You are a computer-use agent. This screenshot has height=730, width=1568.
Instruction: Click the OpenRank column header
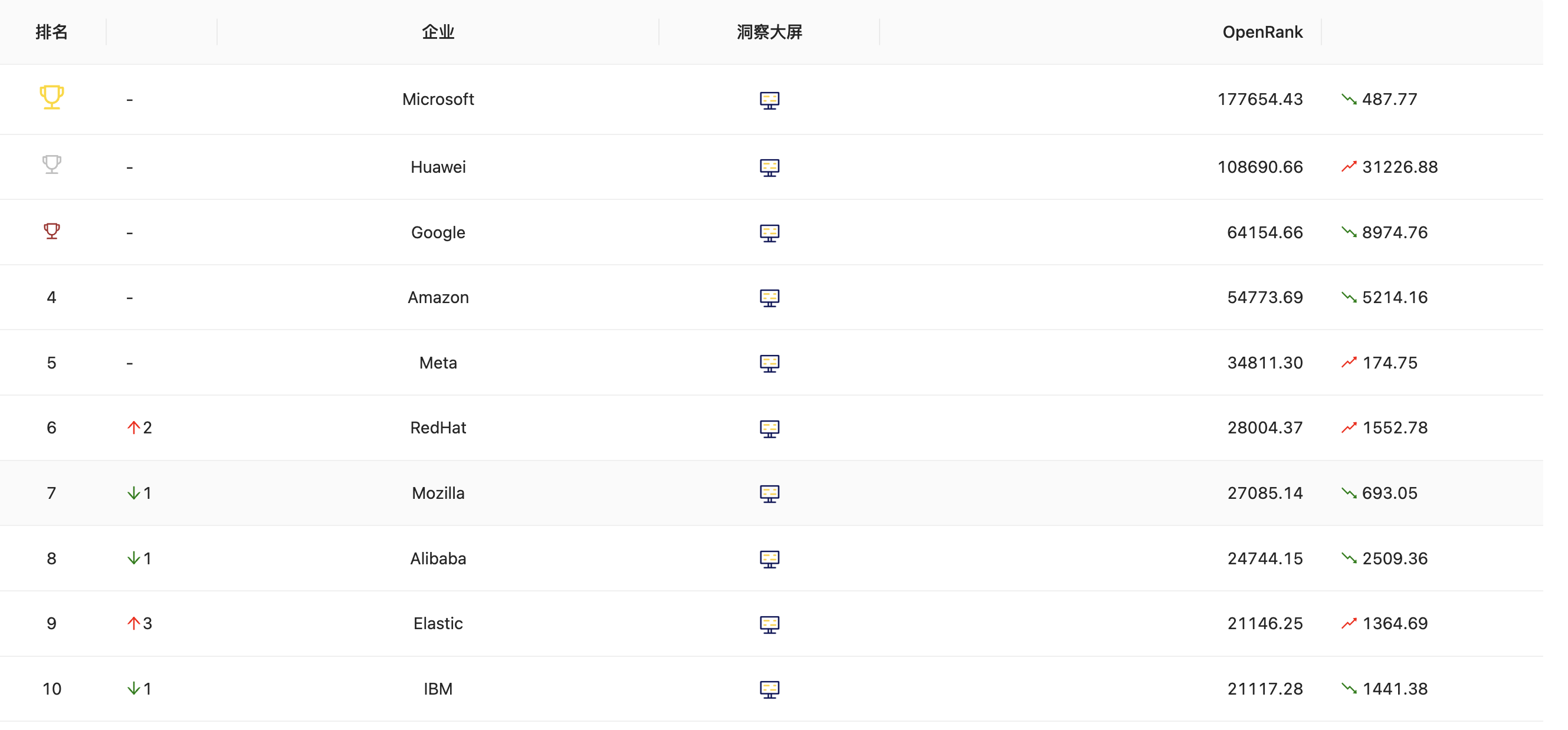1262,32
